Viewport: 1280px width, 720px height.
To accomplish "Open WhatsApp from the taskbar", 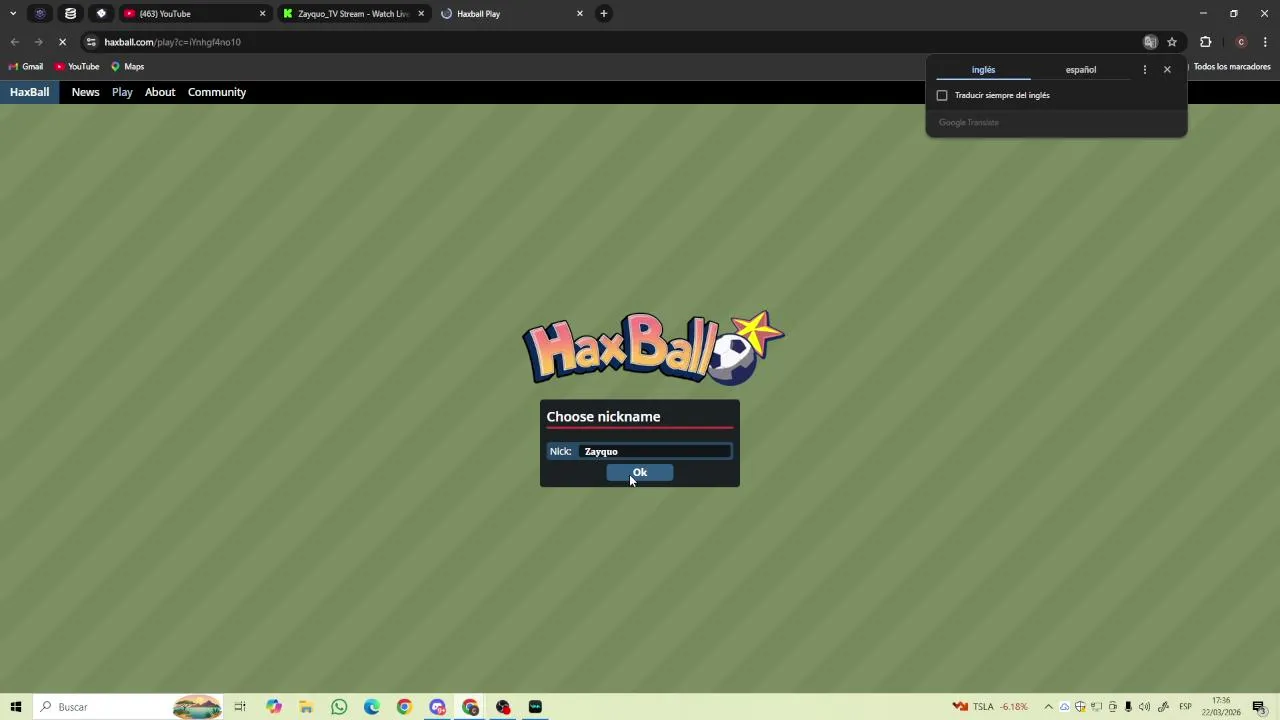I will pos(339,707).
